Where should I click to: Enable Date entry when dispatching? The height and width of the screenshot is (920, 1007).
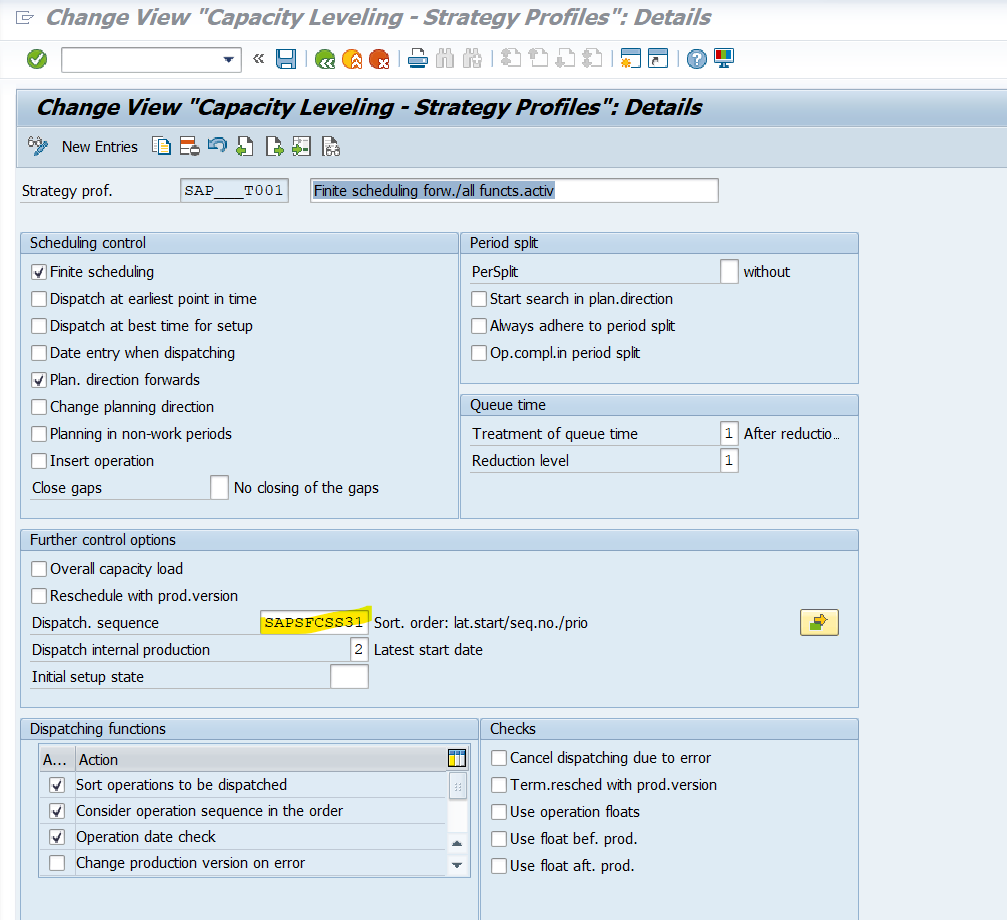[x=39, y=353]
